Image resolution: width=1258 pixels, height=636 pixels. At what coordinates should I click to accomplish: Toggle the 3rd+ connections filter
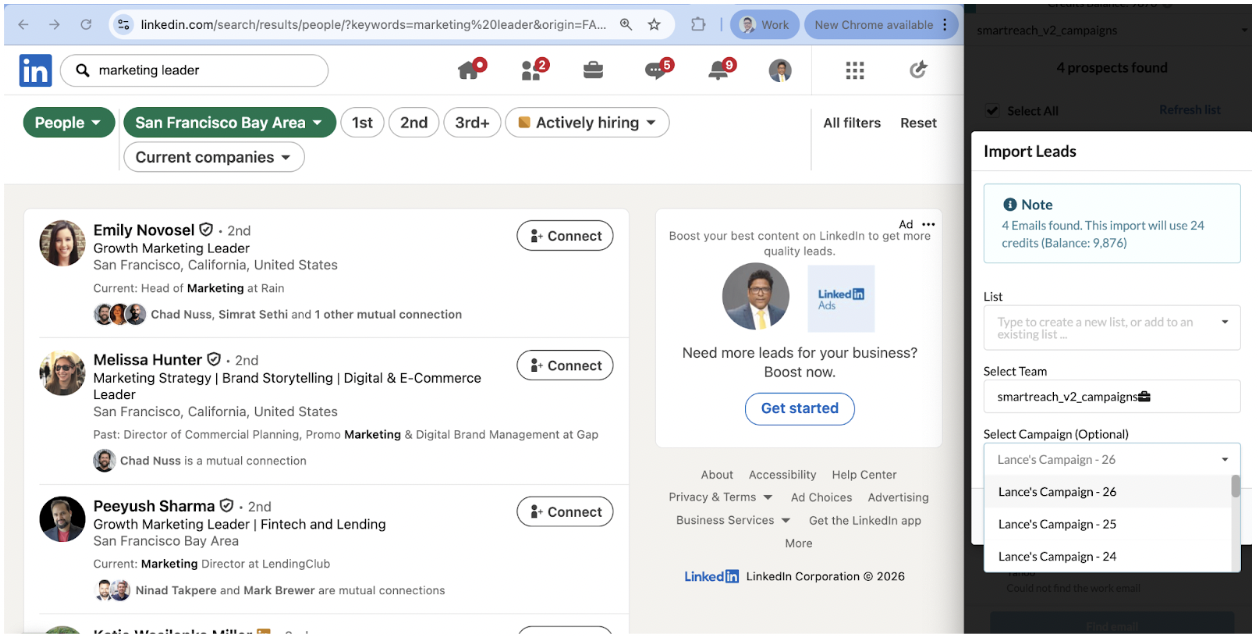(x=472, y=123)
